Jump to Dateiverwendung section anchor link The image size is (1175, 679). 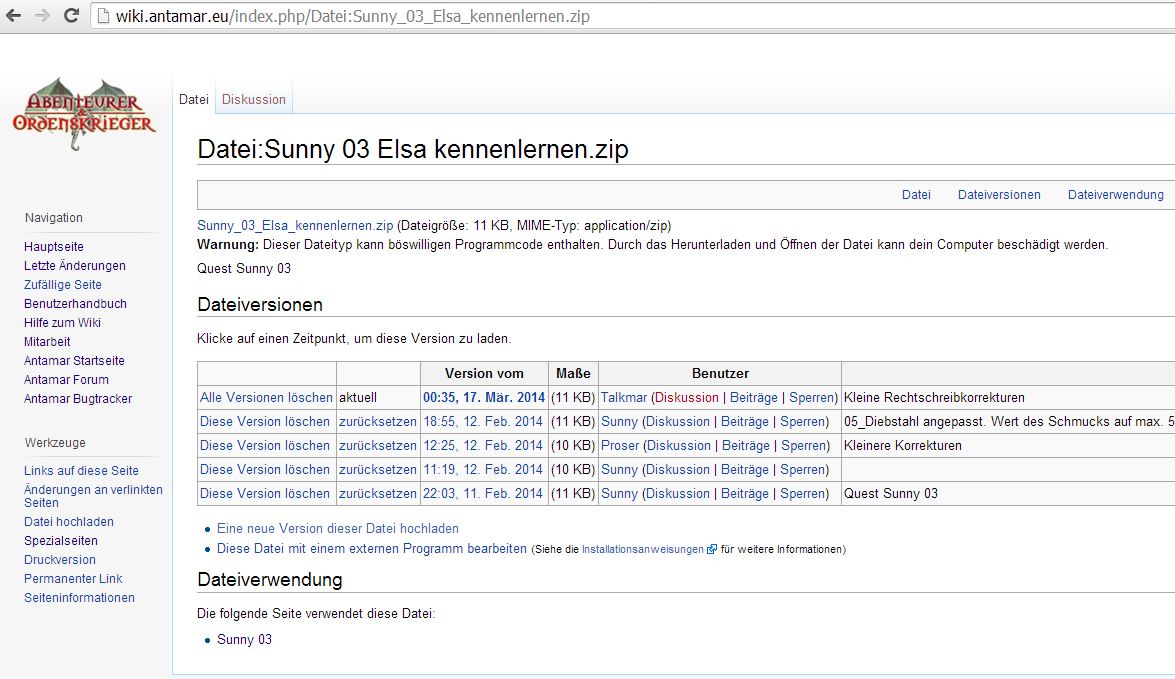point(1115,195)
